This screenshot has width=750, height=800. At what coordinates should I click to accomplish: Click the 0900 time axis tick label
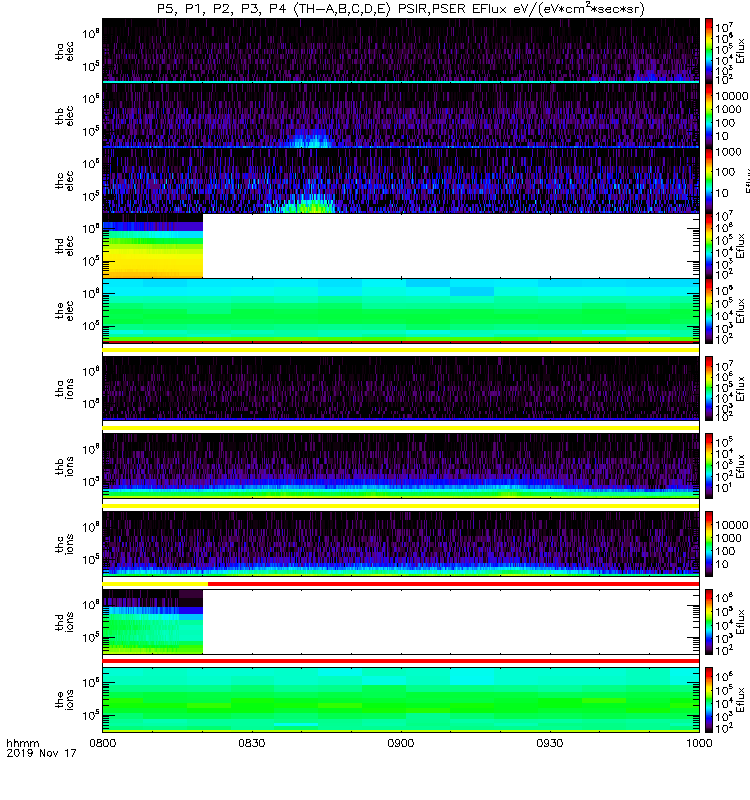[x=401, y=743]
